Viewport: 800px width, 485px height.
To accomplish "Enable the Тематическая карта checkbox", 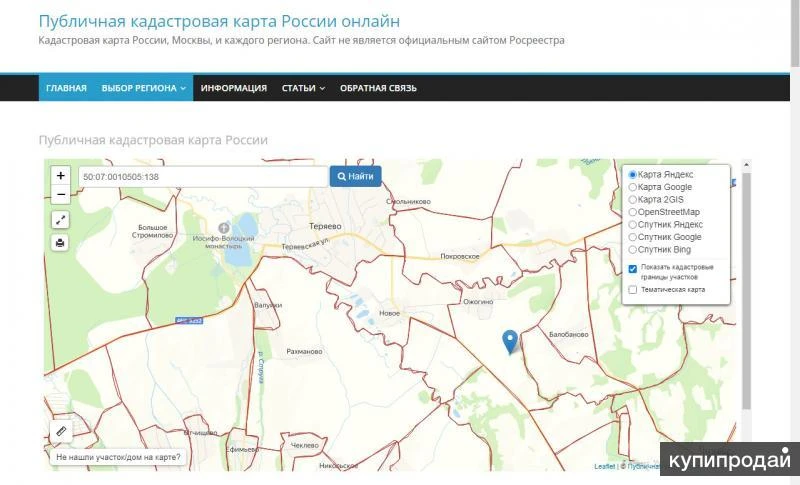I will point(633,290).
